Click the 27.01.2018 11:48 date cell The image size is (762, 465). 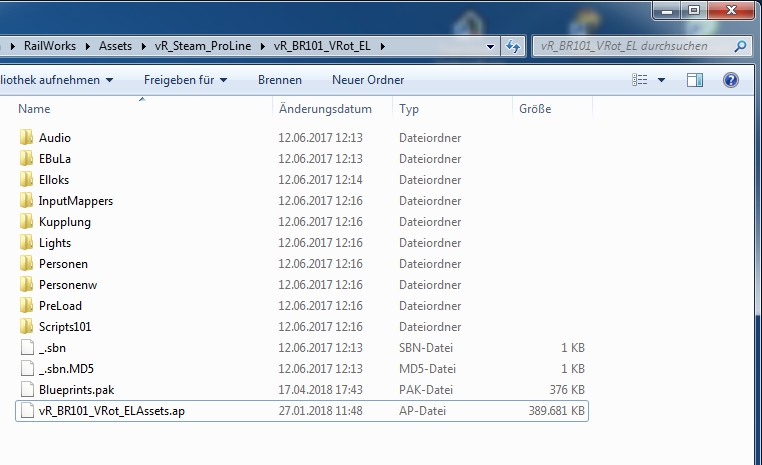pos(320,411)
